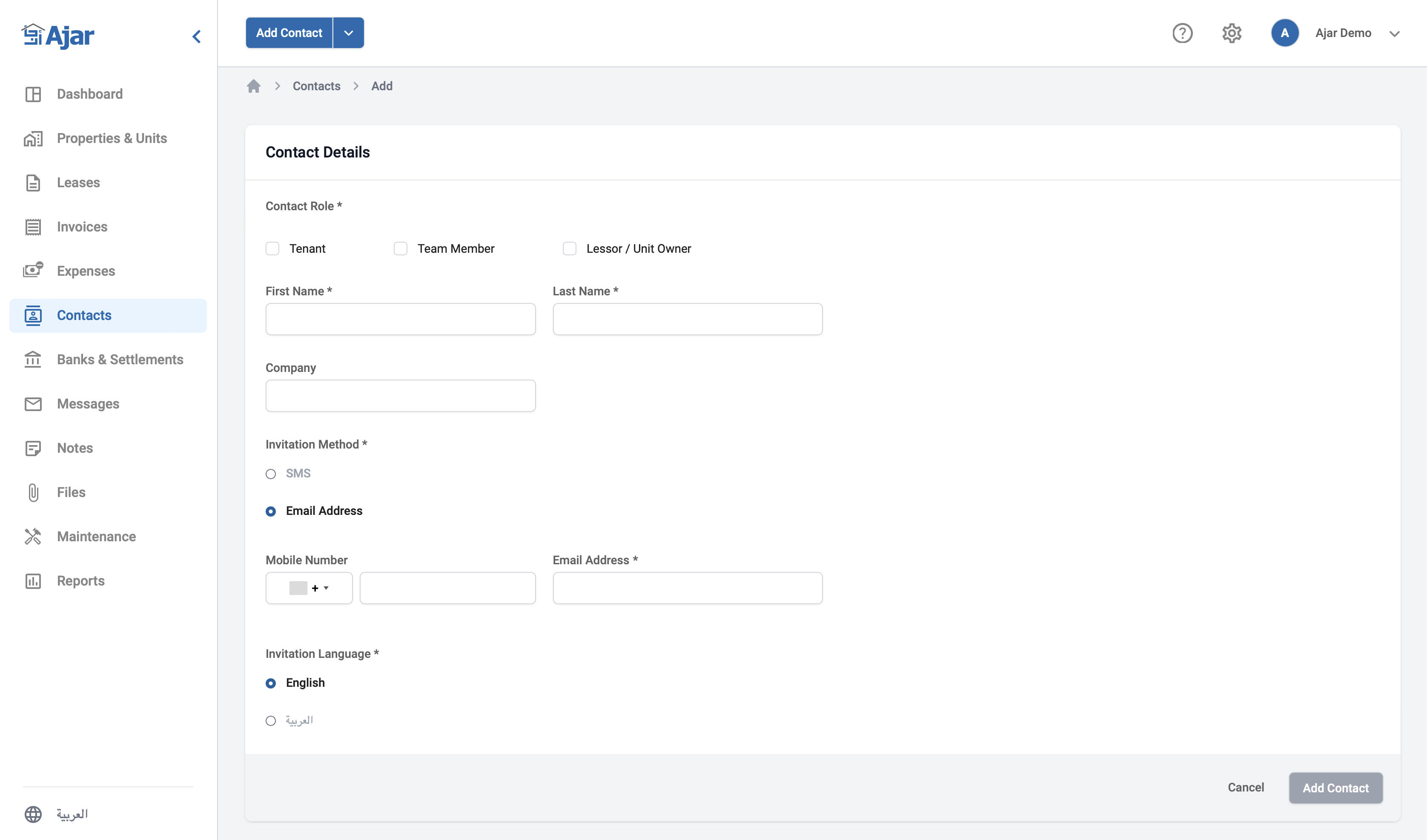Image resolution: width=1427 pixels, height=840 pixels.
Task: Click the Dashboard icon in sidebar
Action: (33, 94)
